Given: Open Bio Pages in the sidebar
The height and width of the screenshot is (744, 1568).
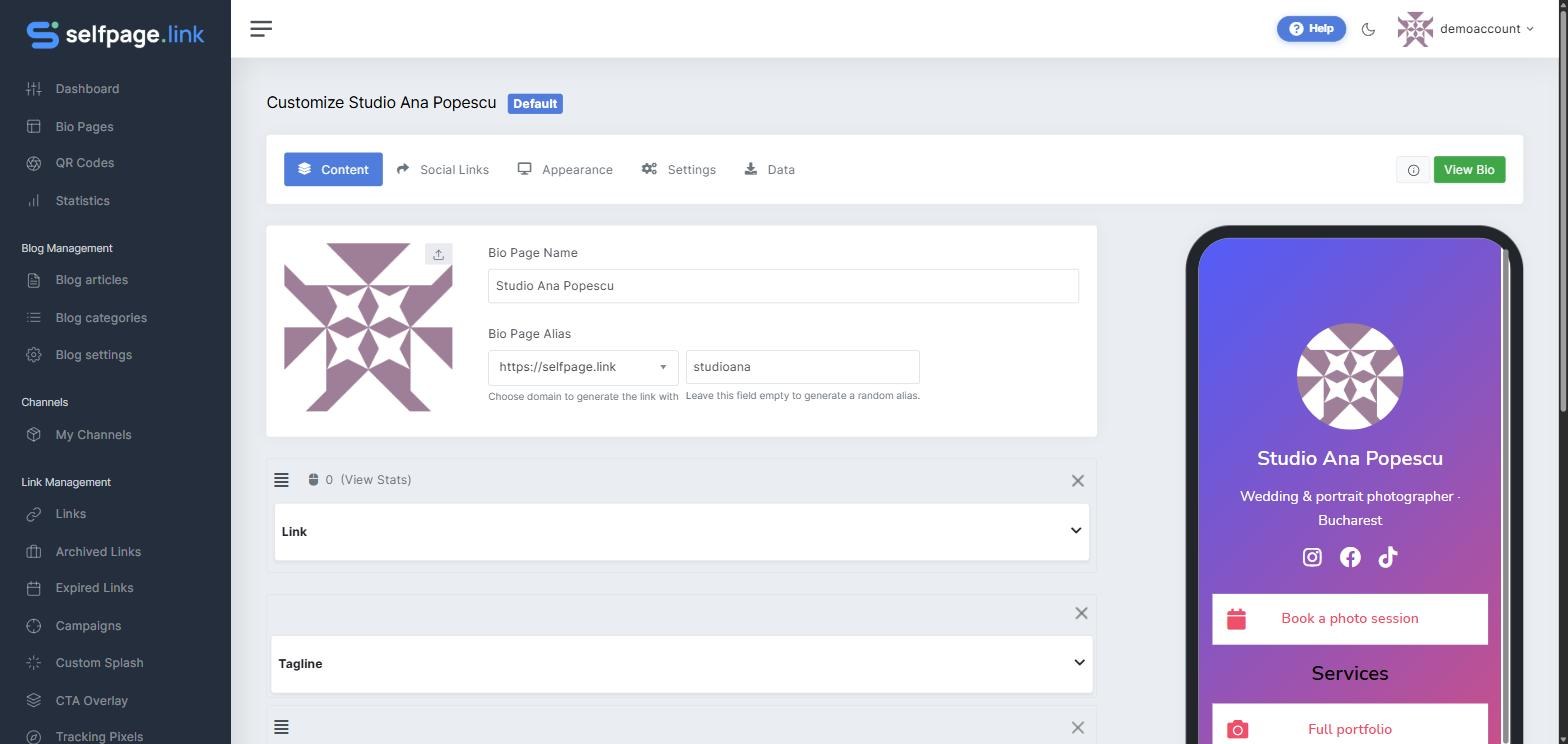Looking at the screenshot, I should pyautogui.click(x=84, y=127).
